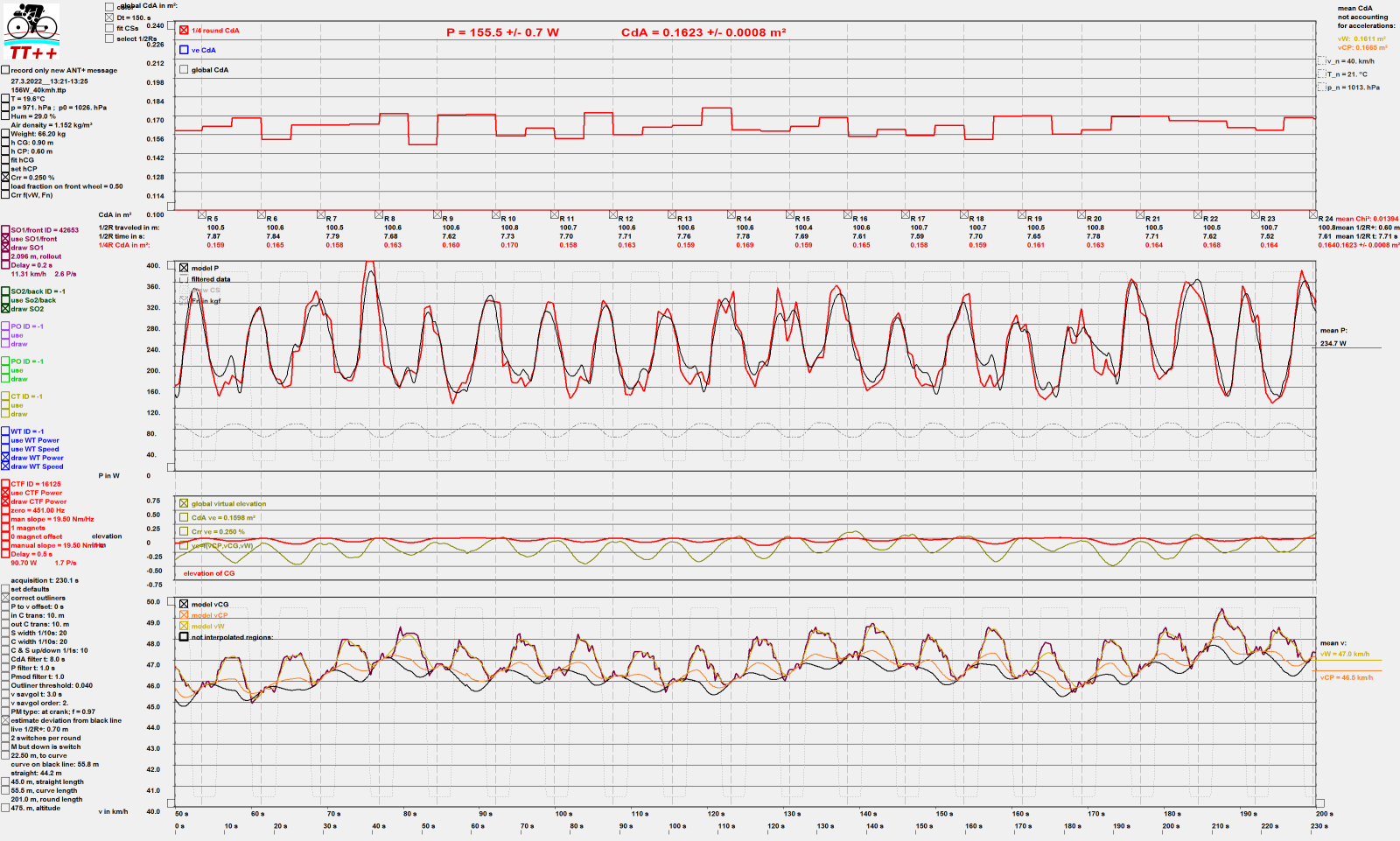Toggle the yellow model vW checkbox
1400x841 pixels.
(x=184, y=626)
